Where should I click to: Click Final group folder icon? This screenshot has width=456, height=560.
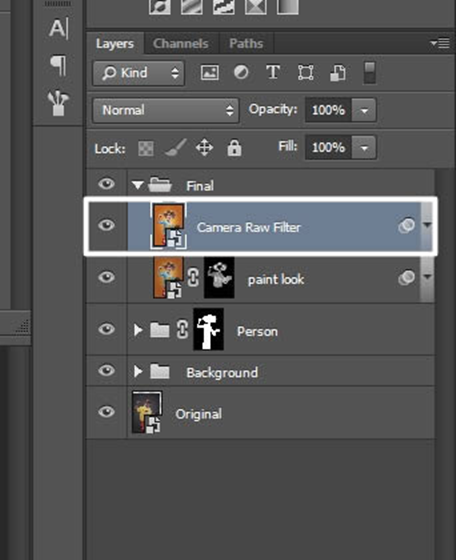click(x=160, y=185)
